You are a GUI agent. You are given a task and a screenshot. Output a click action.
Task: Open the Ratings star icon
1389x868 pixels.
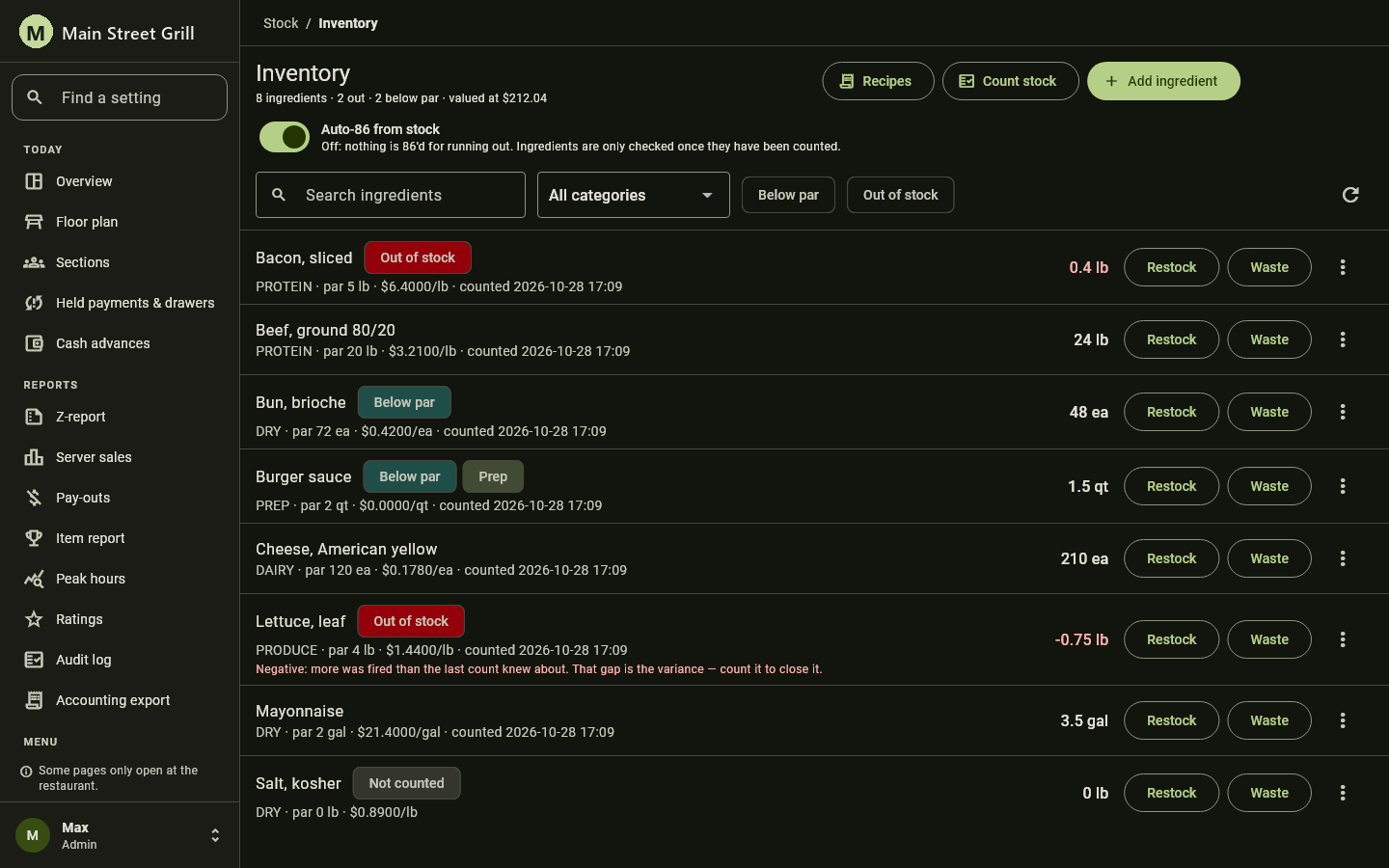coord(34,619)
